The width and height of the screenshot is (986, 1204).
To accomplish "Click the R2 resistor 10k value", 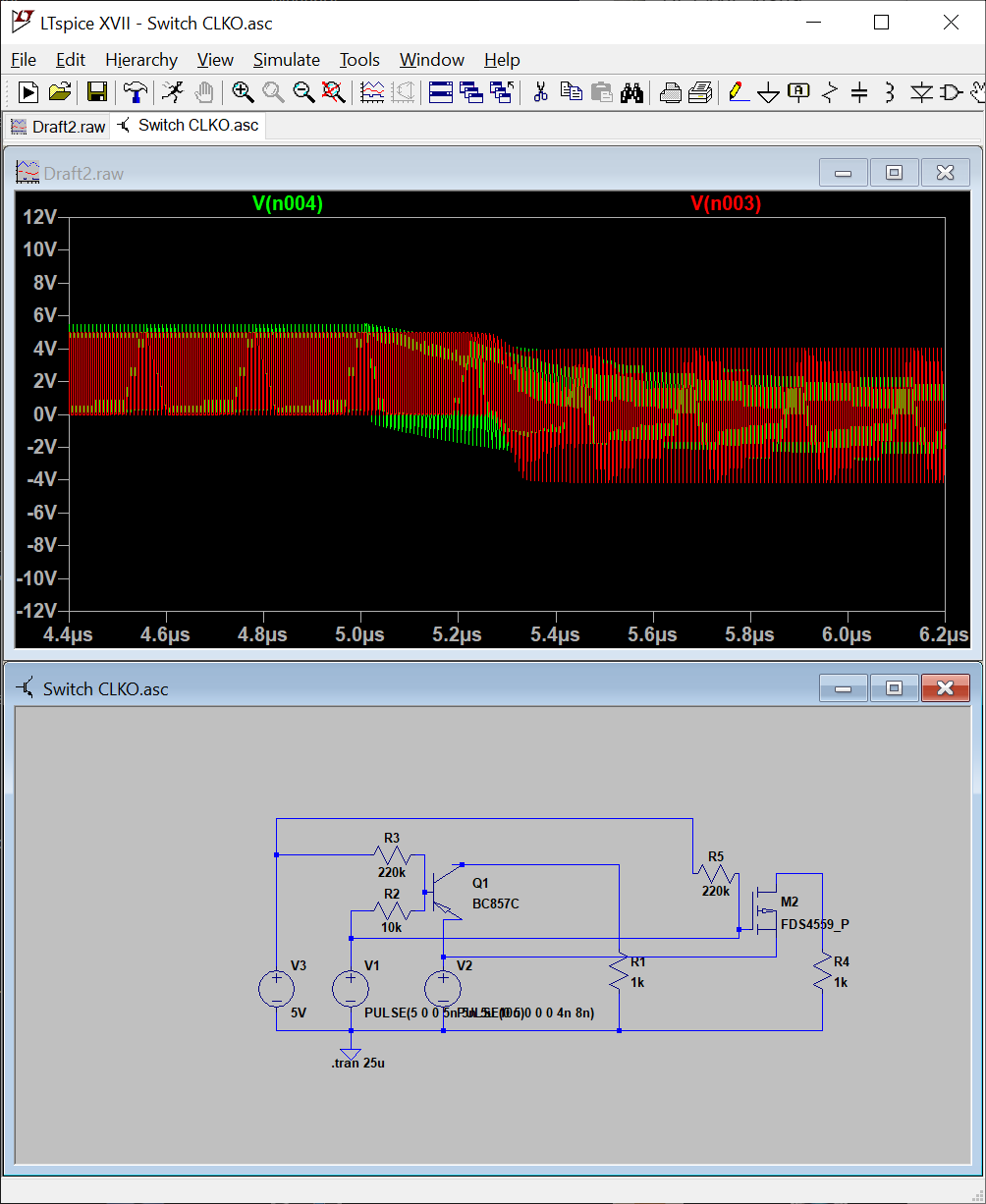I will (391, 927).
